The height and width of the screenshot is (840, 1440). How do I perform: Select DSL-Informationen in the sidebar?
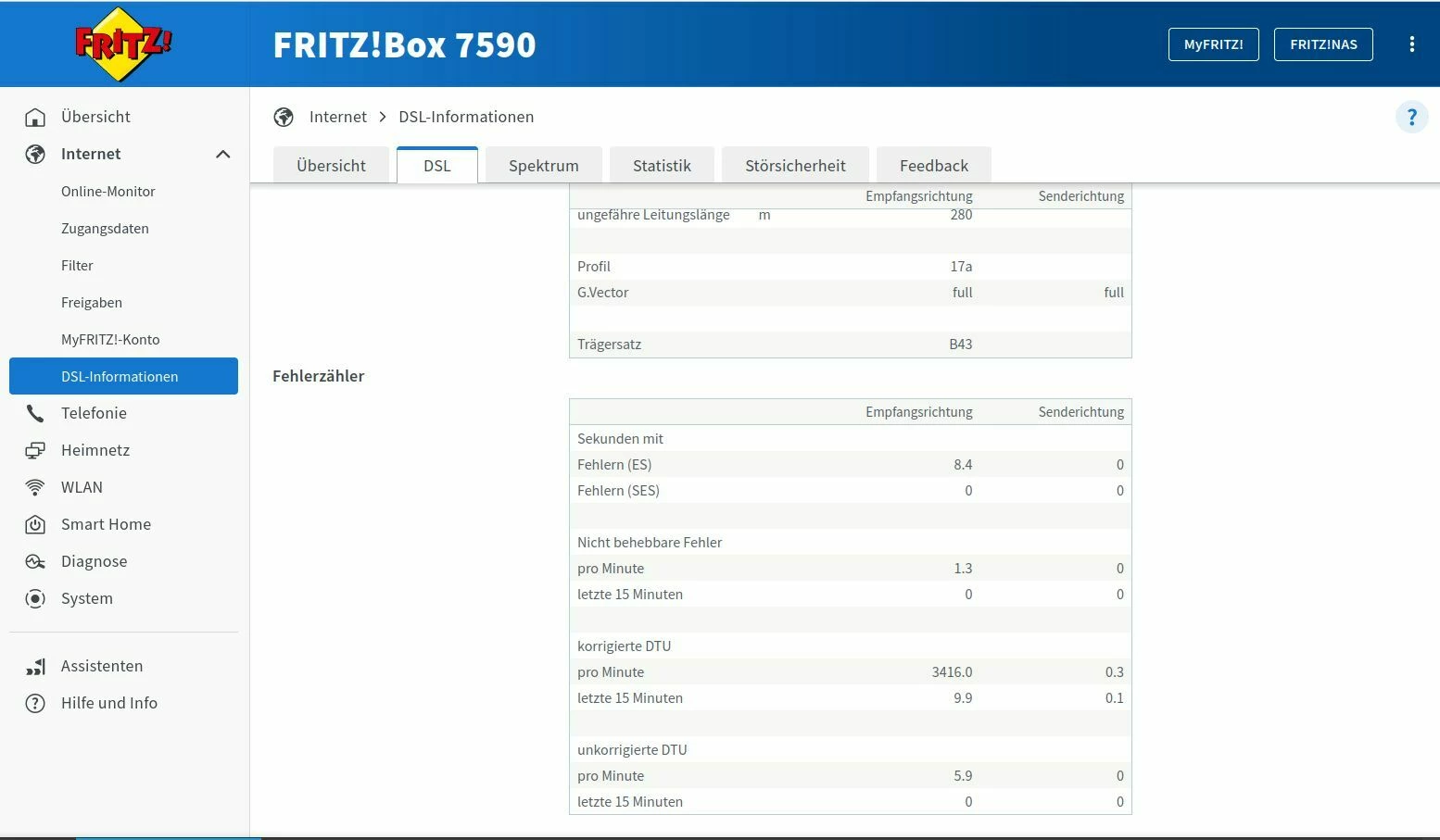[x=123, y=376]
